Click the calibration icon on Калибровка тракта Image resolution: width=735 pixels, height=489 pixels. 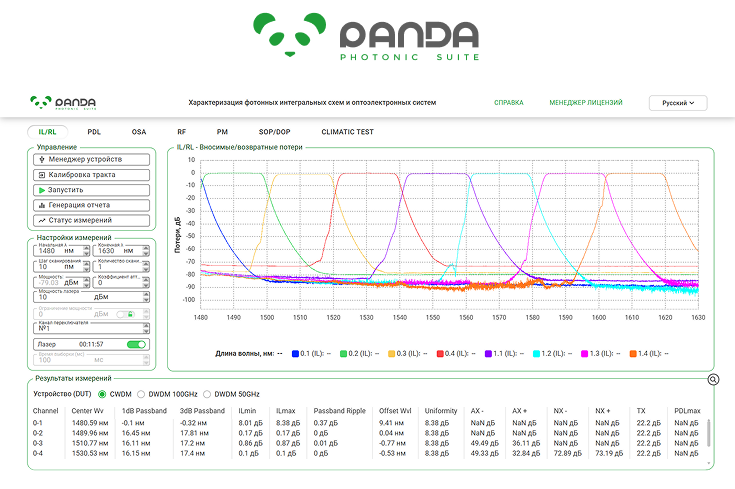42,175
